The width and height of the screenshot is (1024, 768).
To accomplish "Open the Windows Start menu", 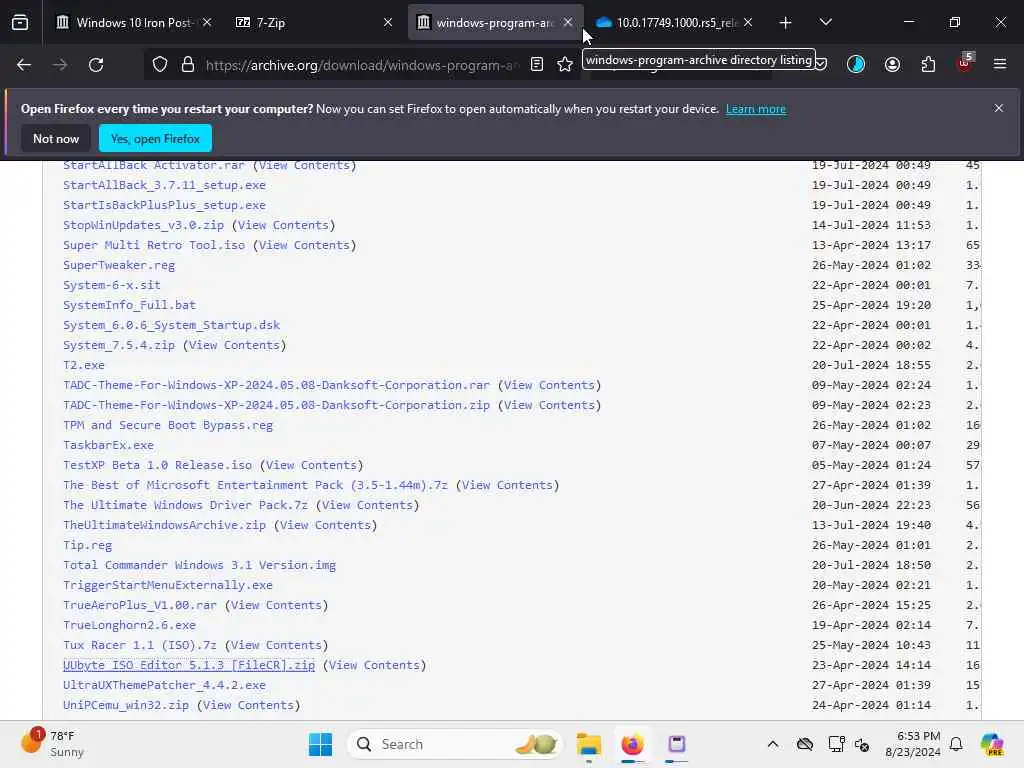I will tap(320, 744).
